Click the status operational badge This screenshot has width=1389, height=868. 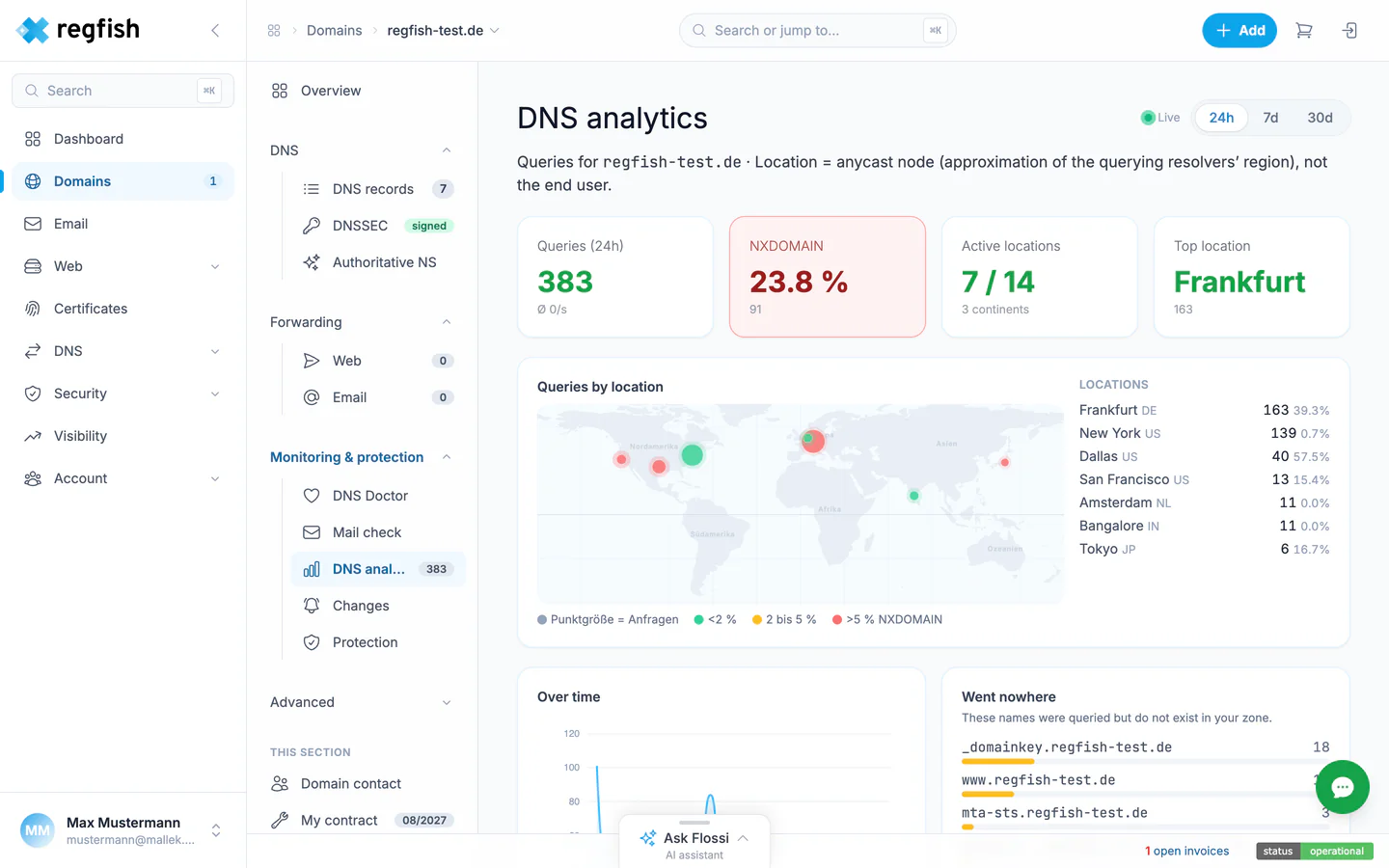click(x=1315, y=851)
